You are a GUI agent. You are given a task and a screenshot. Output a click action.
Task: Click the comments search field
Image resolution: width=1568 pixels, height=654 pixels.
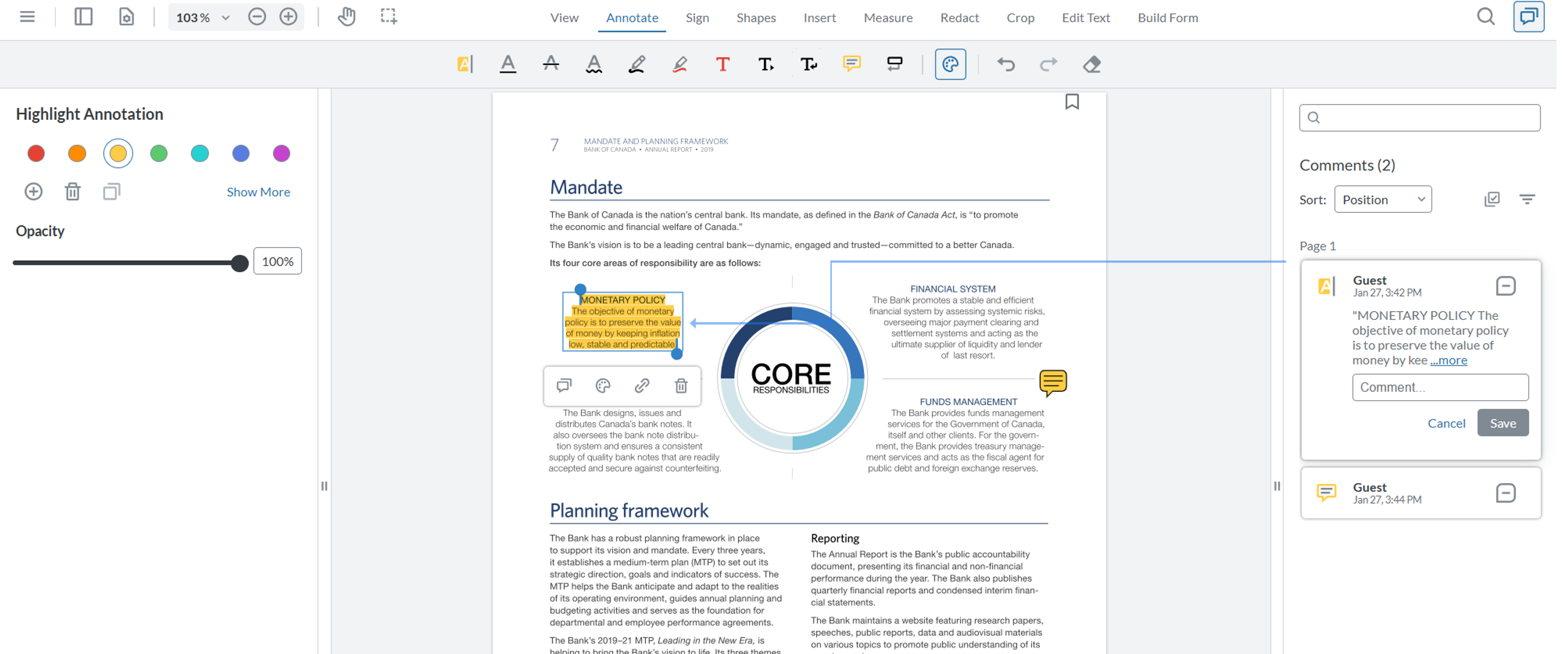[x=1419, y=118]
